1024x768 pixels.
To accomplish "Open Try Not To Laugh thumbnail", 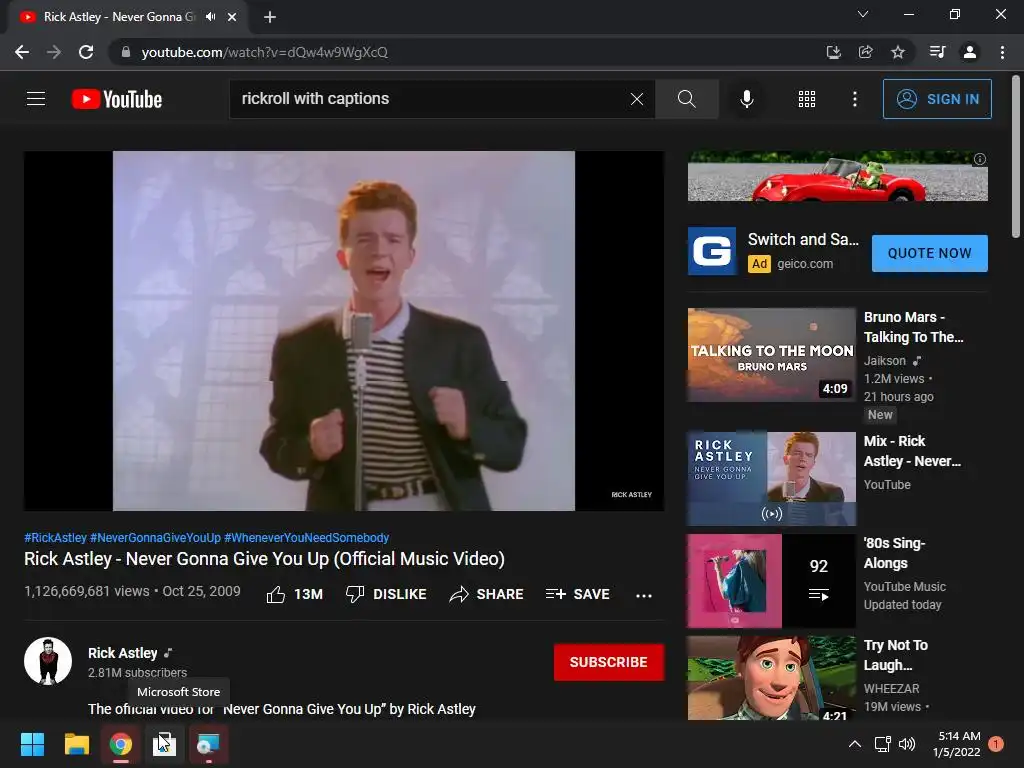I will tap(771, 679).
